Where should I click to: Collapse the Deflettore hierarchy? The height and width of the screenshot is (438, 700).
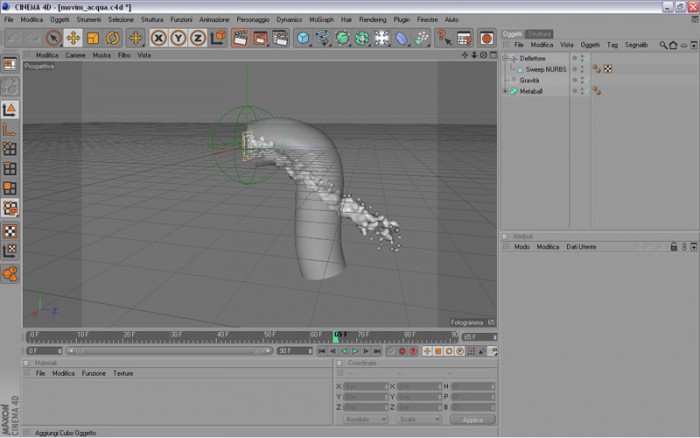coord(505,58)
